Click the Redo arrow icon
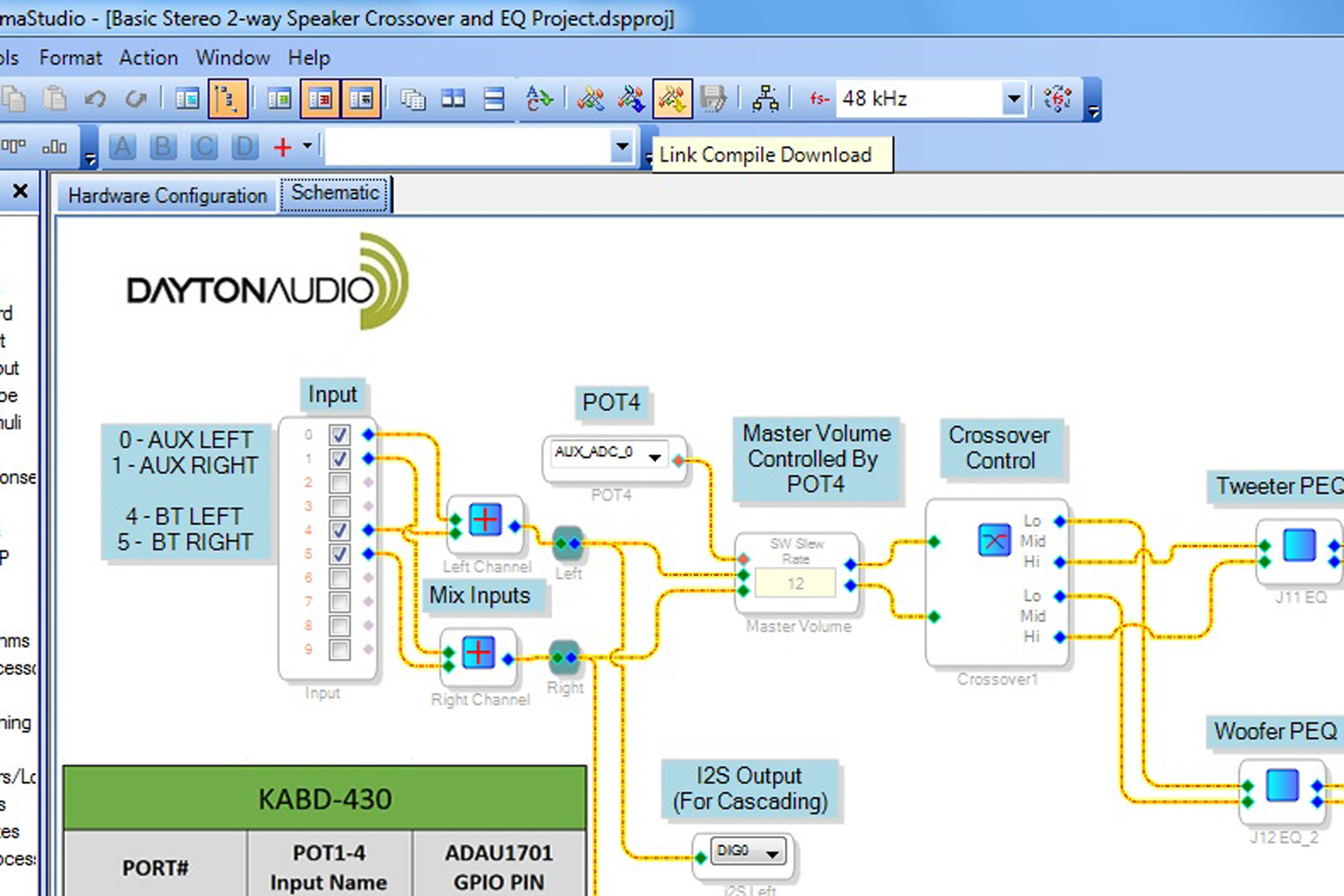 click(136, 99)
